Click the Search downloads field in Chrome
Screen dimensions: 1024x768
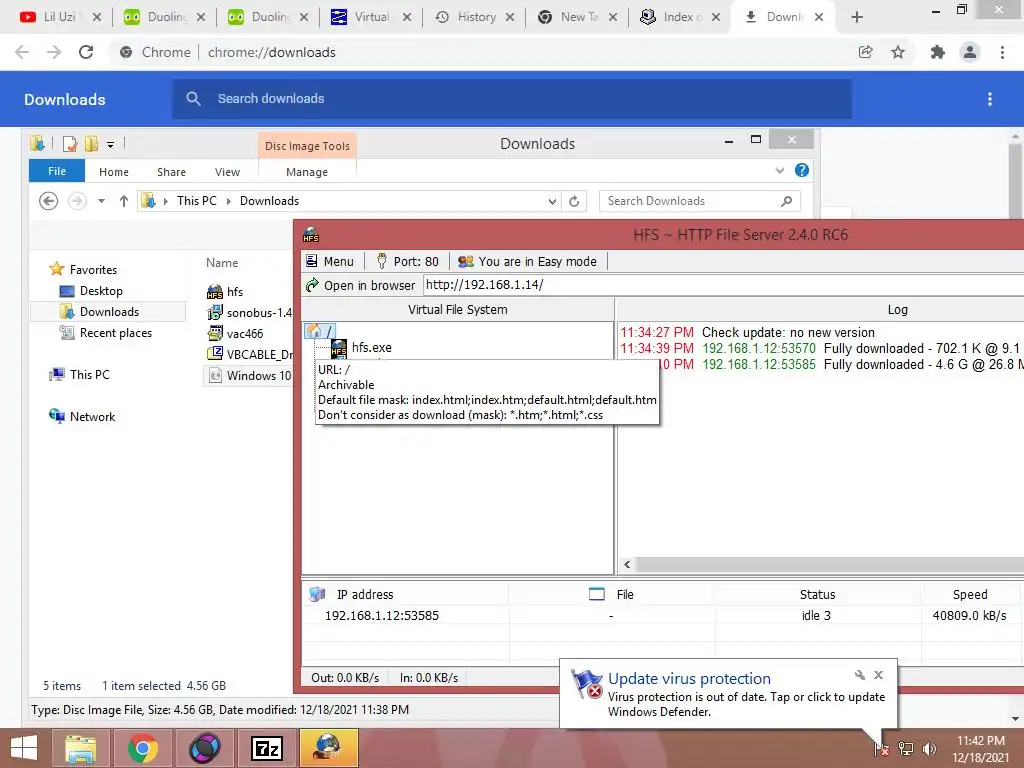[x=512, y=99]
